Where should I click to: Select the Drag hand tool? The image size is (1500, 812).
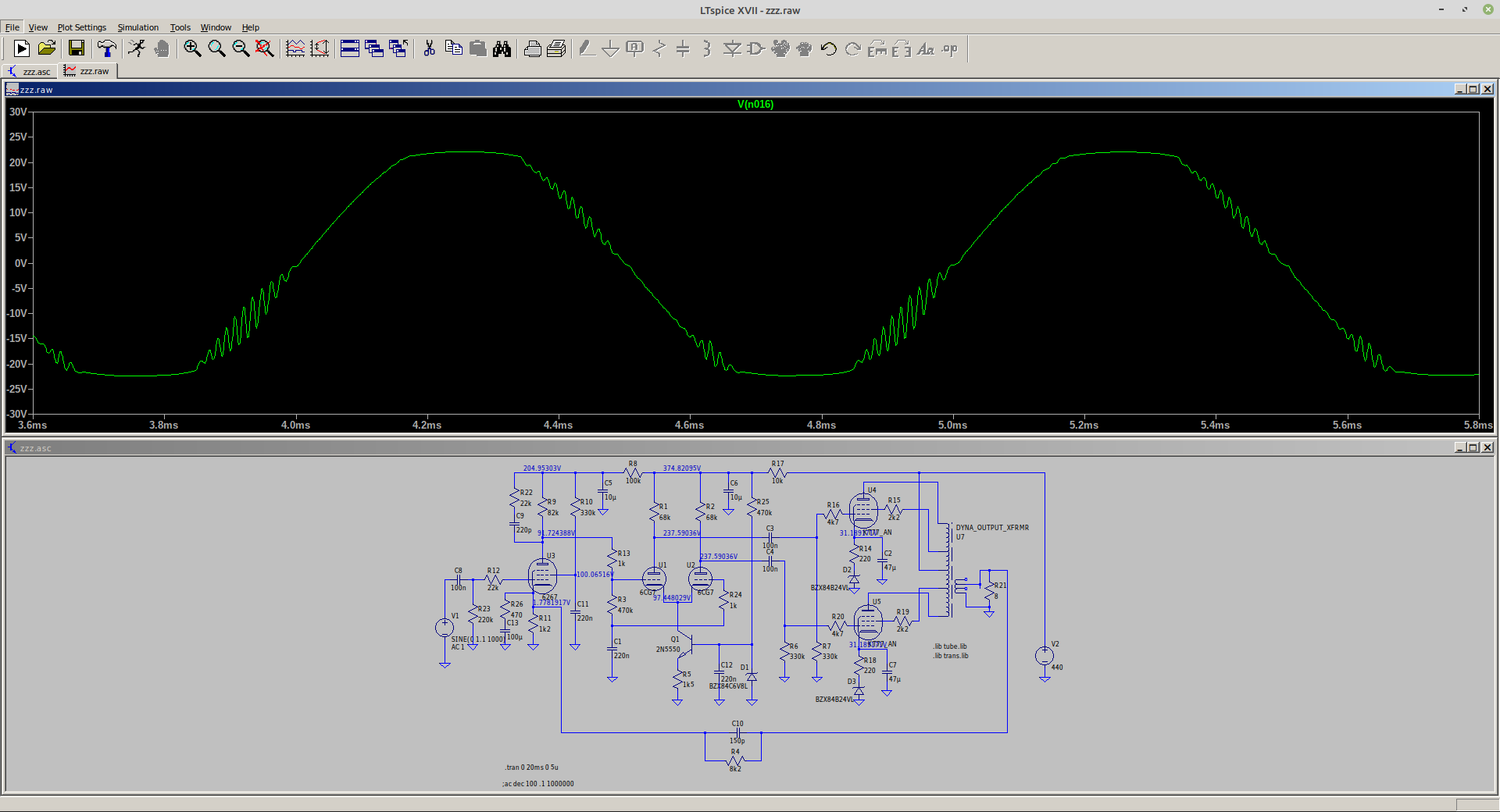coord(805,48)
